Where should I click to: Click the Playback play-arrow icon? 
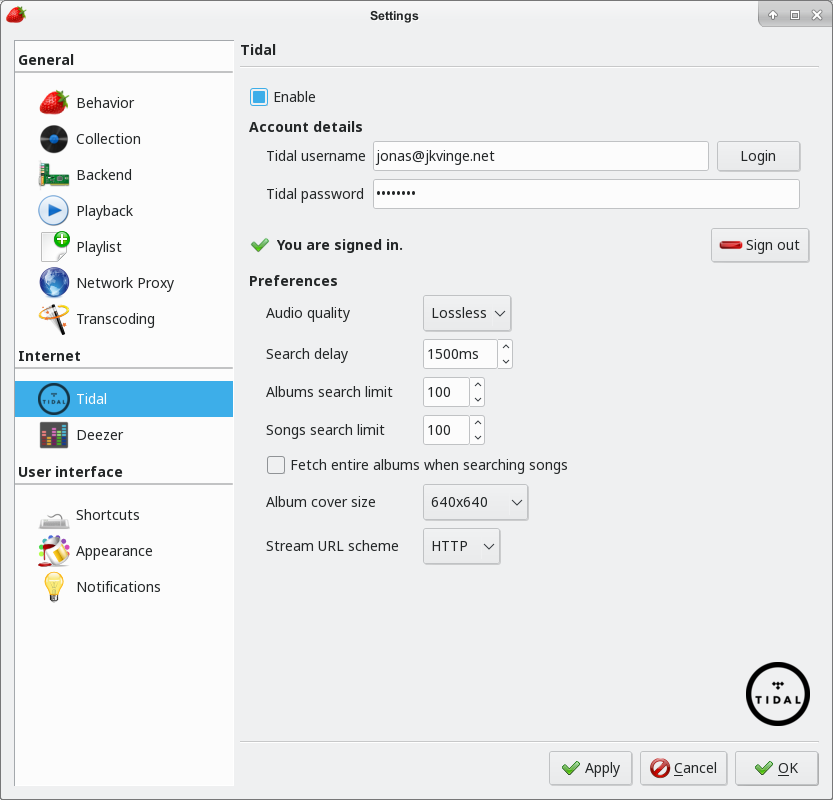(54, 211)
